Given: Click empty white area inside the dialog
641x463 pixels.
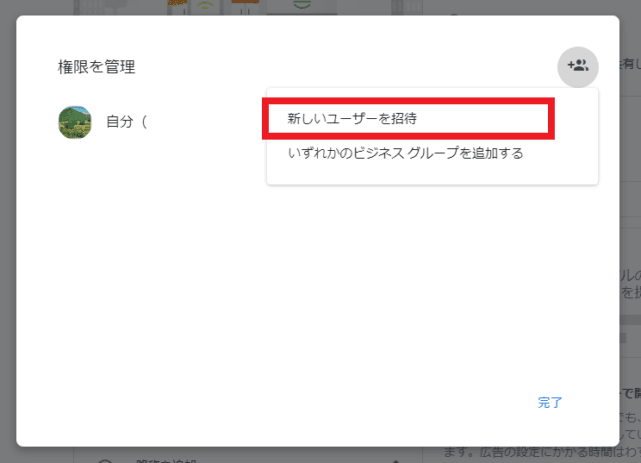Looking at the screenshot, I should [300, 300].
